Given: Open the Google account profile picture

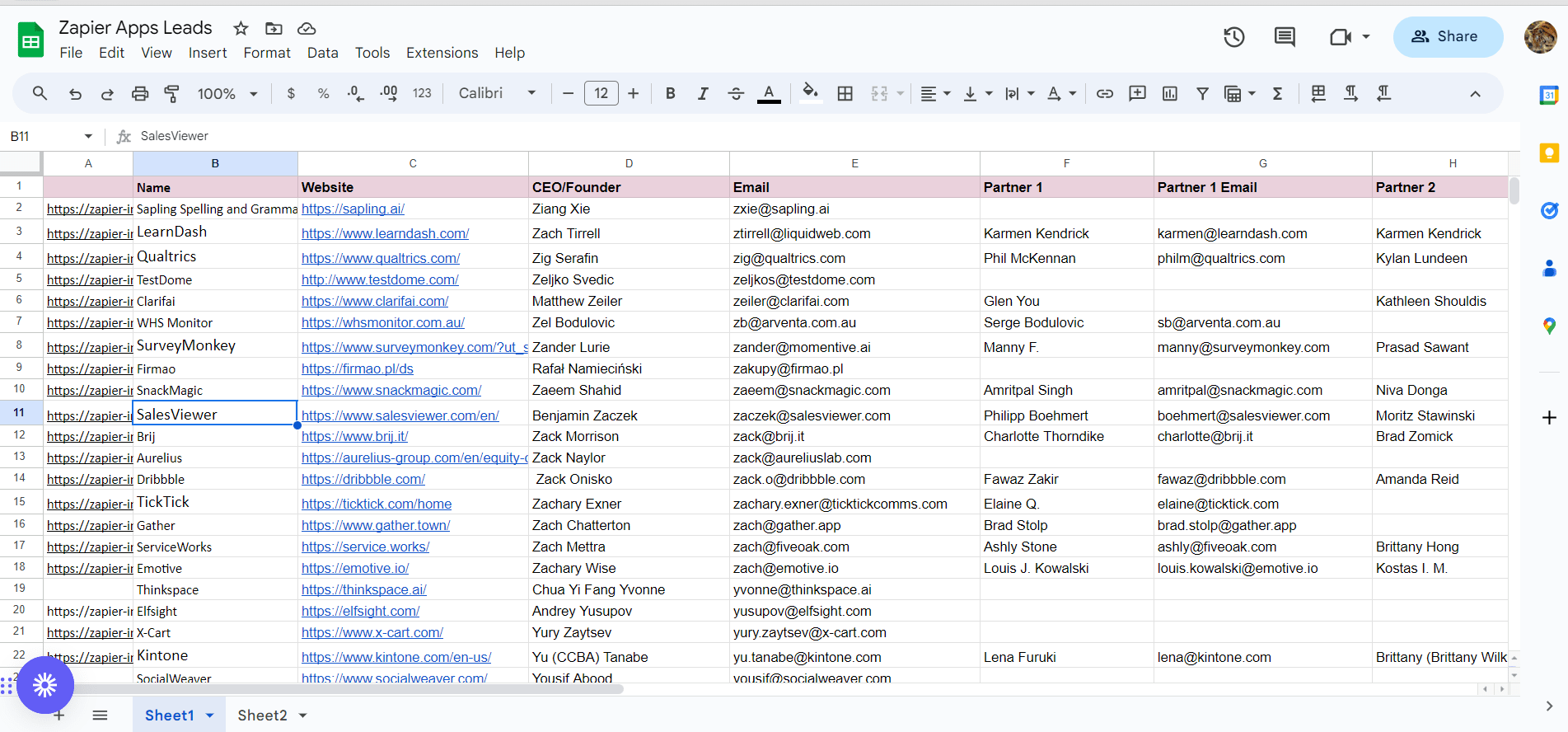Looking at the screenshot, I should pyautogui.click(x=1540, y=36).
